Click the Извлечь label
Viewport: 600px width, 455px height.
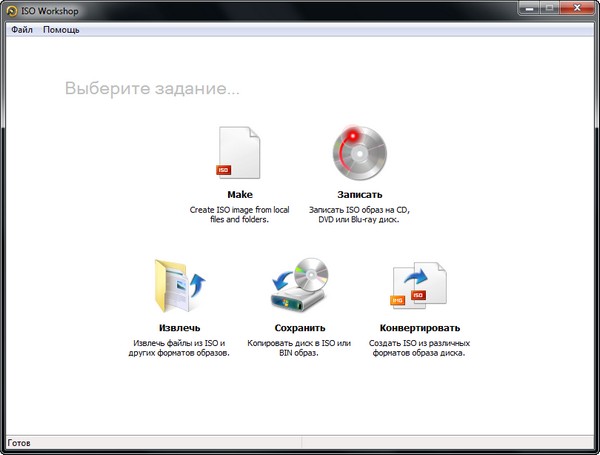(x=179, y=328)
